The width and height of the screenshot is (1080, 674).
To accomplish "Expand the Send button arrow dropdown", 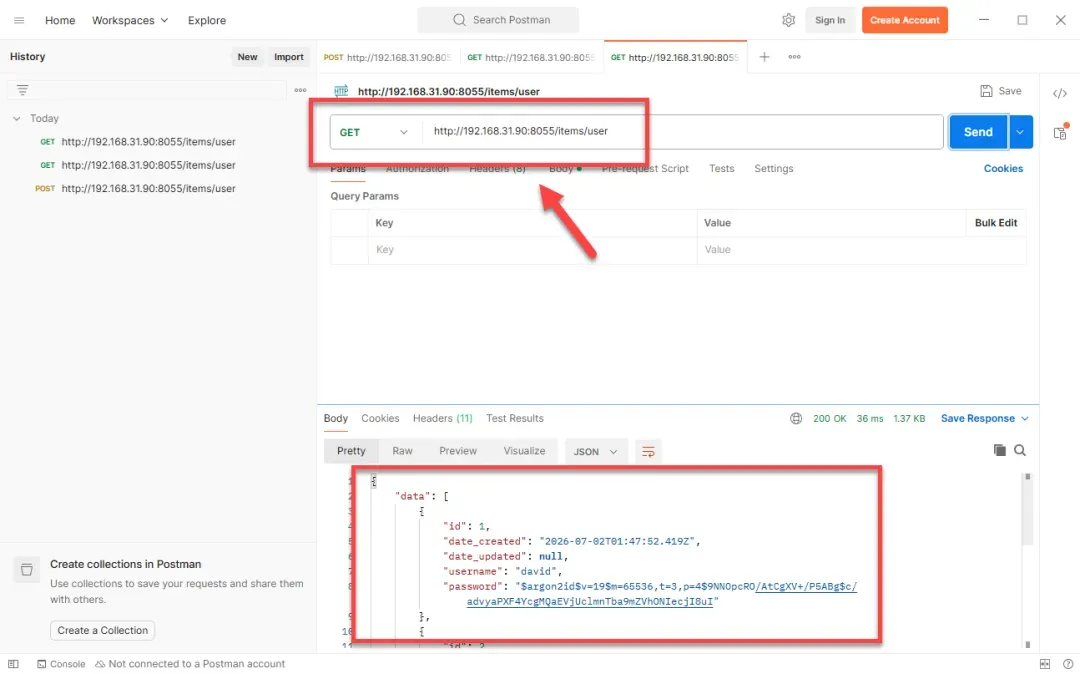I will (x=1021, y=132).
